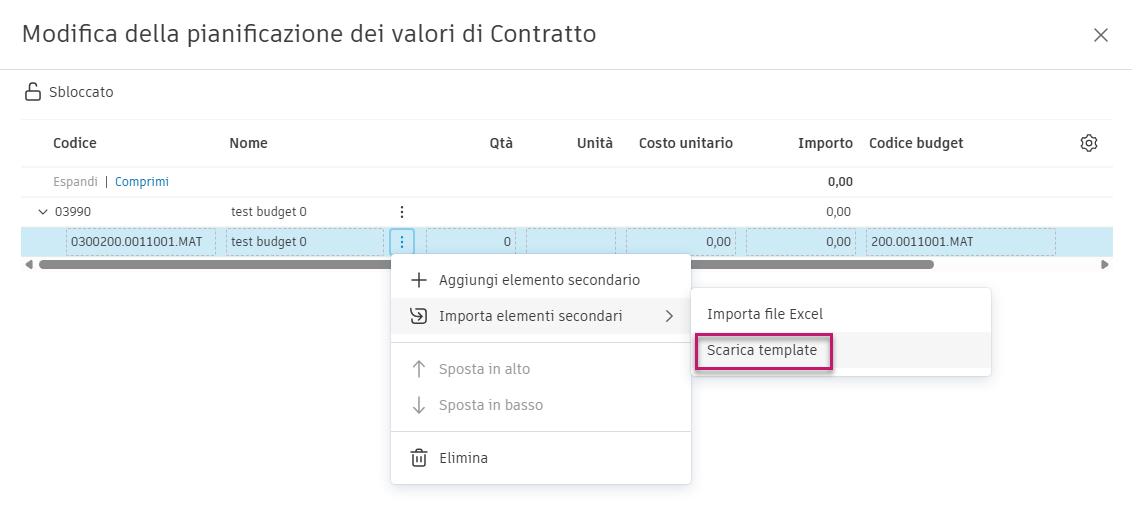The image size is (1132, 512).
Task: Click the down arrow icon for Sposta in basso
Action: 419,405
